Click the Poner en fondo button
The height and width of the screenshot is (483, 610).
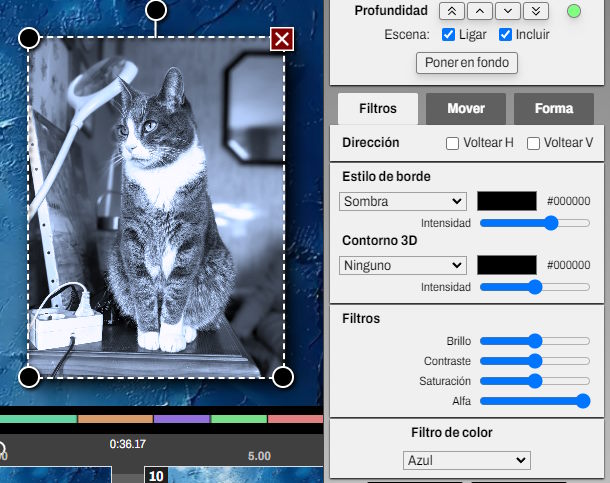click(466, 63)
